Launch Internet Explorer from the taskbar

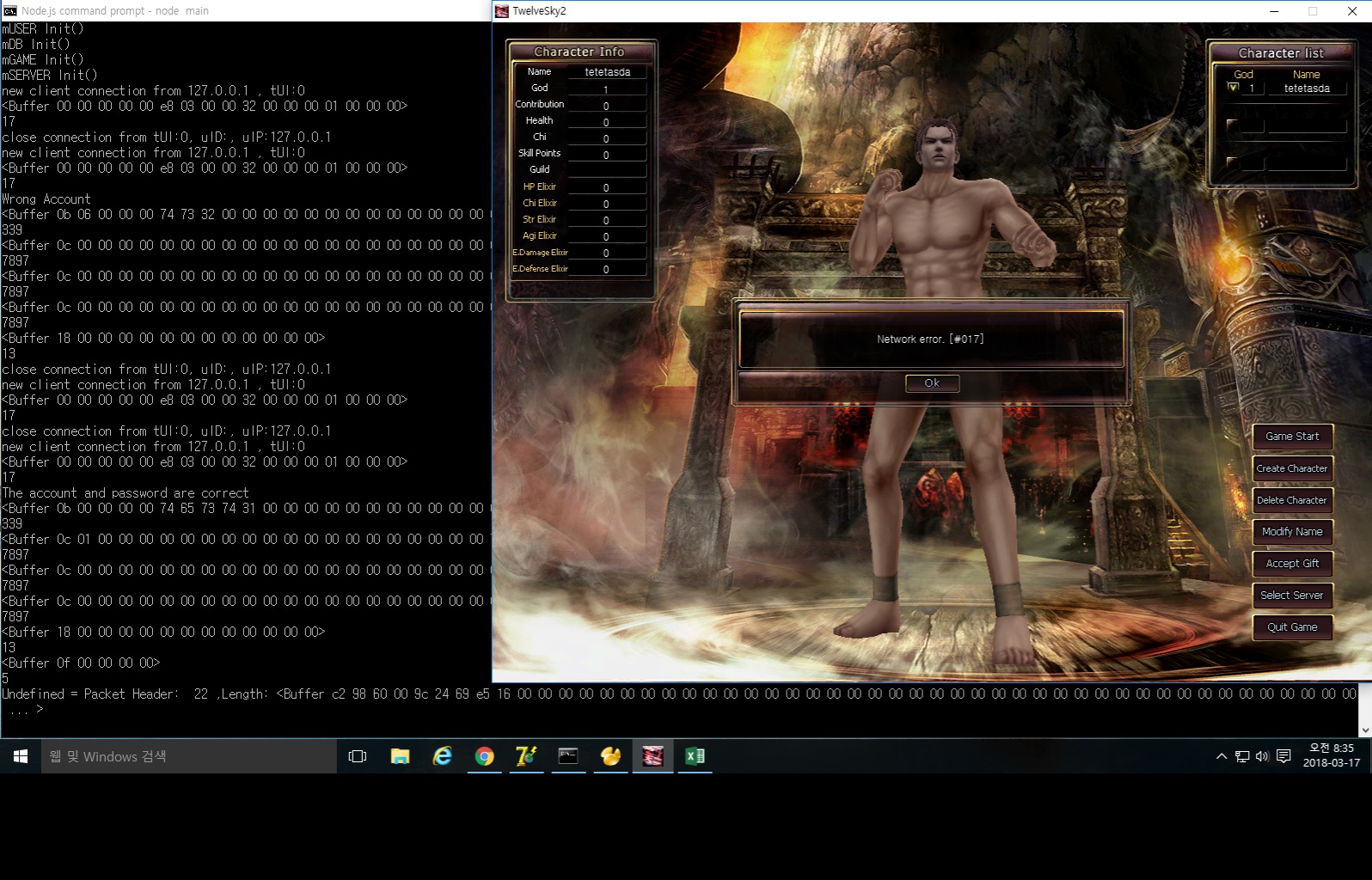click(442, 756)
